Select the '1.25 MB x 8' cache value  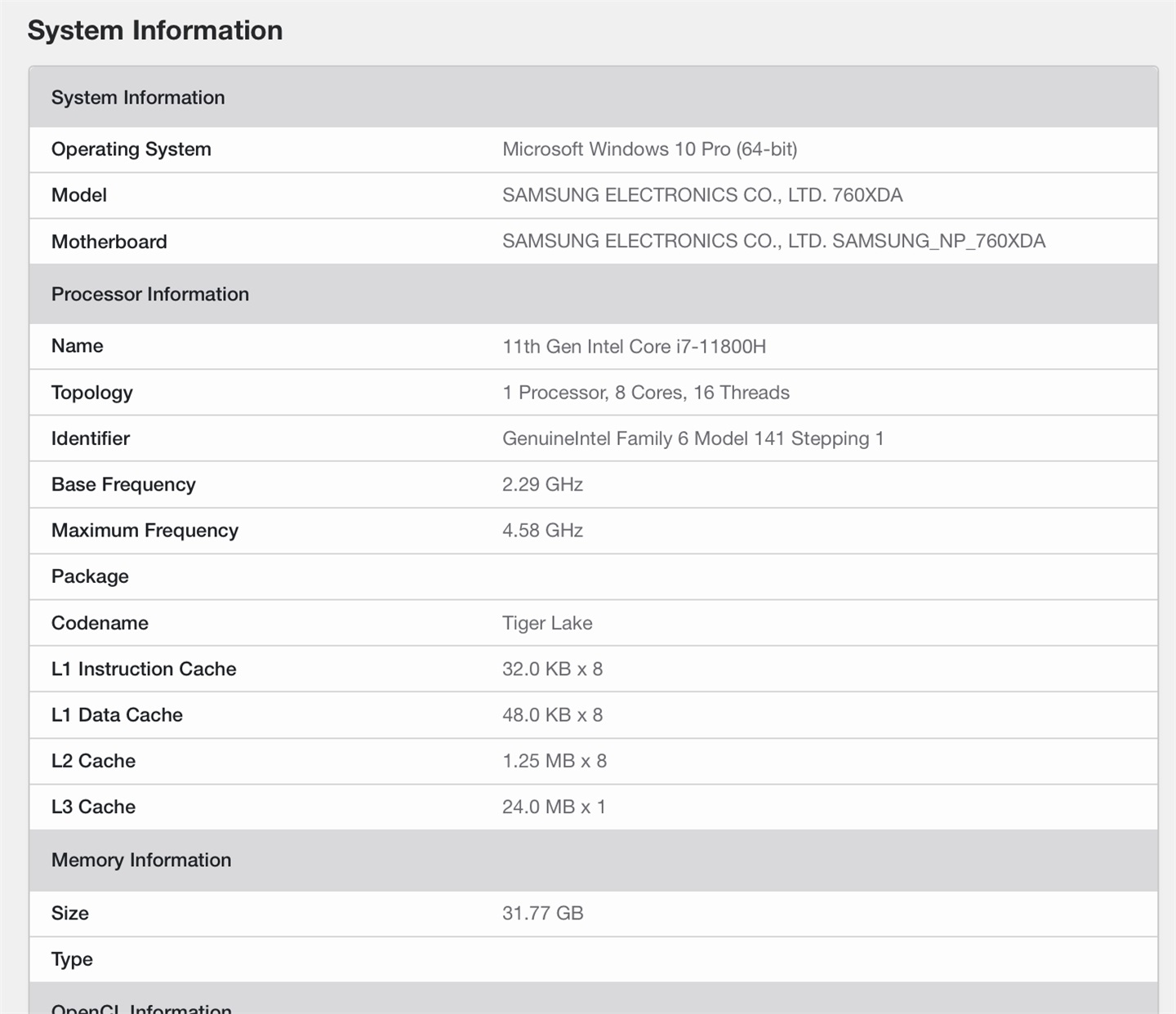pos(555,761)
